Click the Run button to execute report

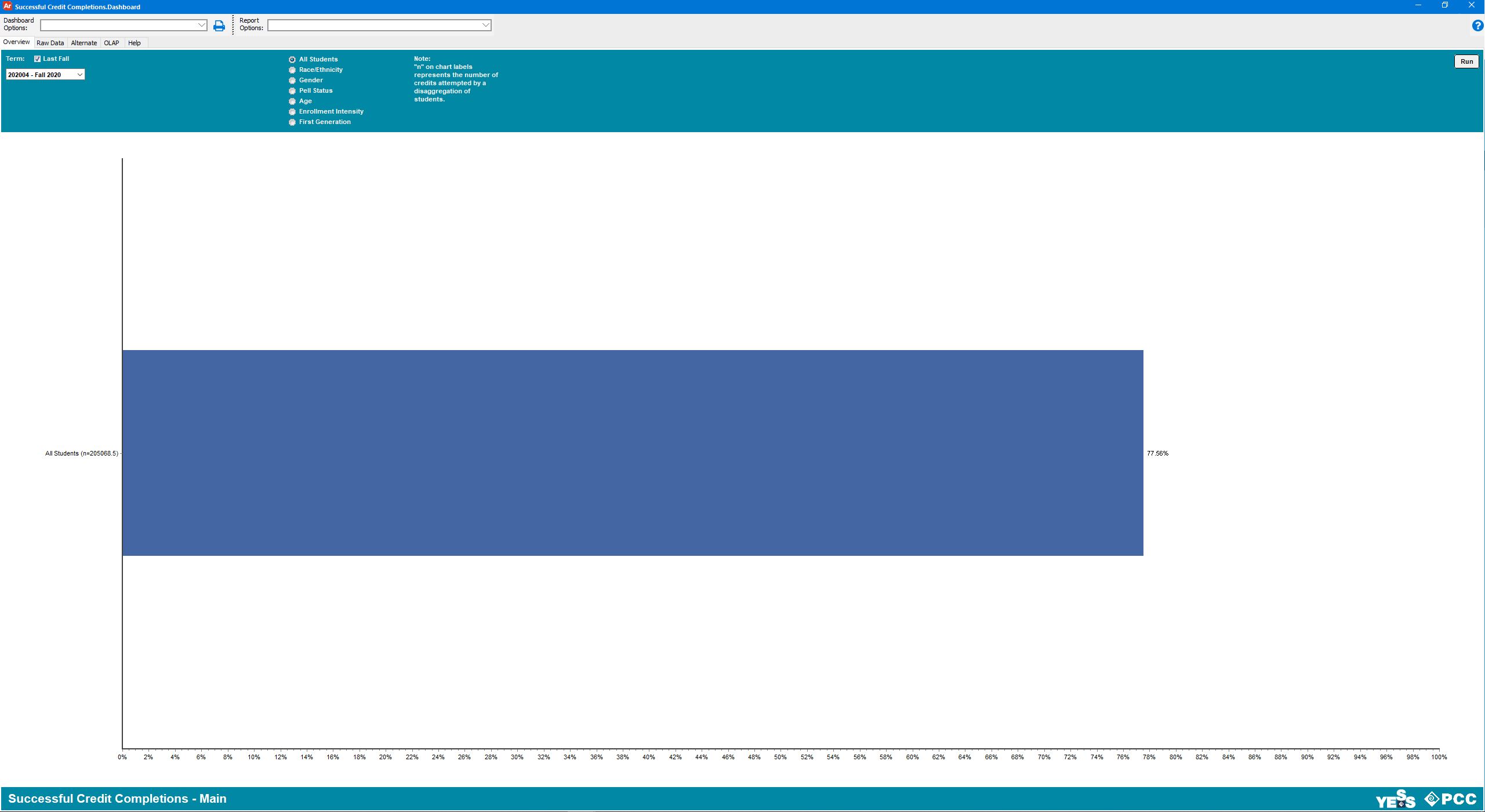(x=1466, y=61)
